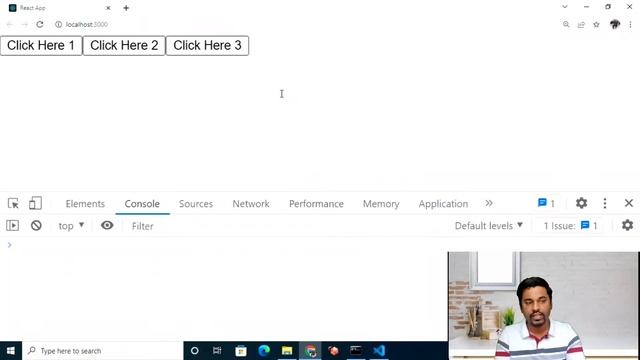The height and width of the screenshot is (360, 640).
Task: Switch to the Performance tab
Action: click(x=316, y=204)
